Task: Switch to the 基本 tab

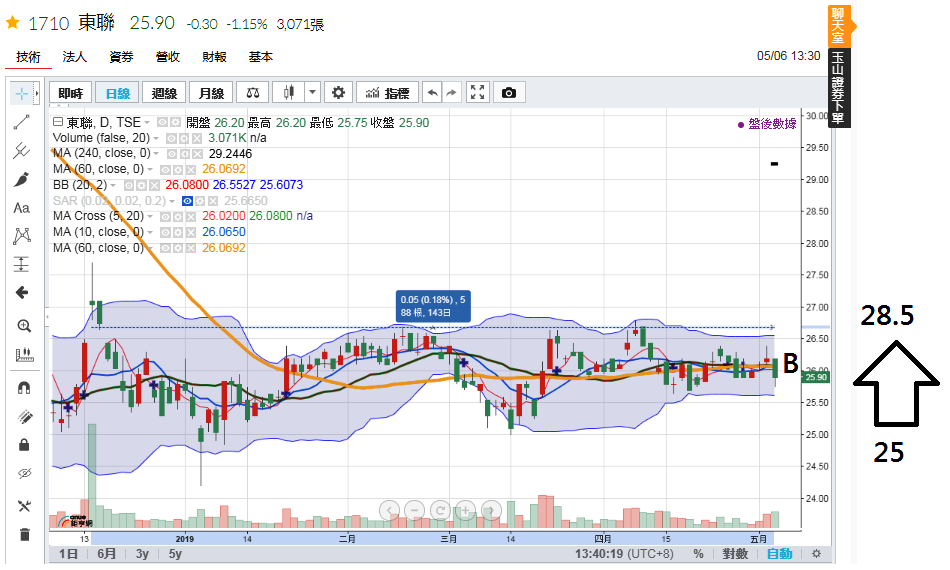Action: pos(261,57)
